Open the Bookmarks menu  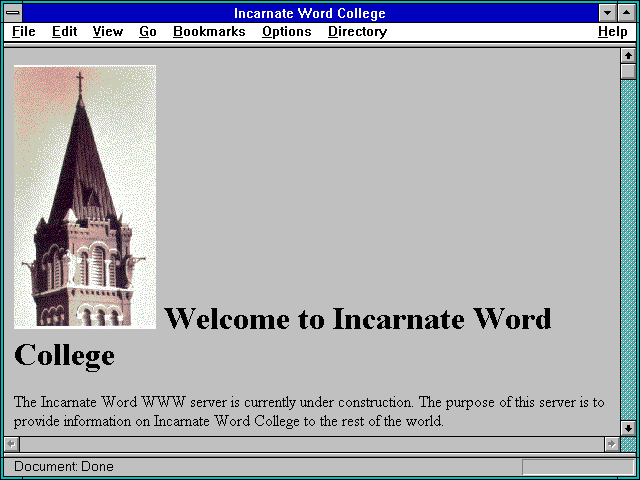(209, 32)
